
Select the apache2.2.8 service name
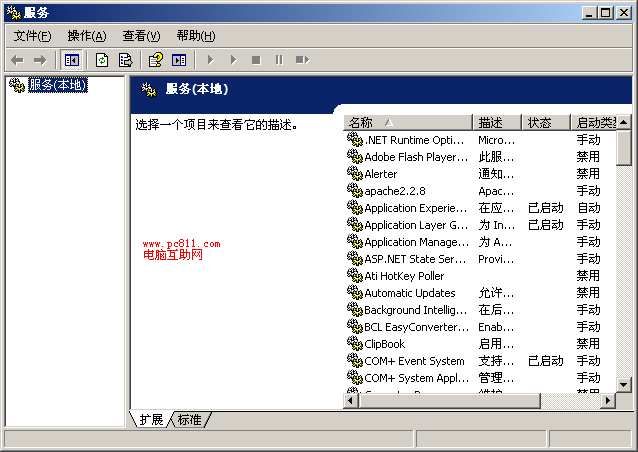point(395,191)
